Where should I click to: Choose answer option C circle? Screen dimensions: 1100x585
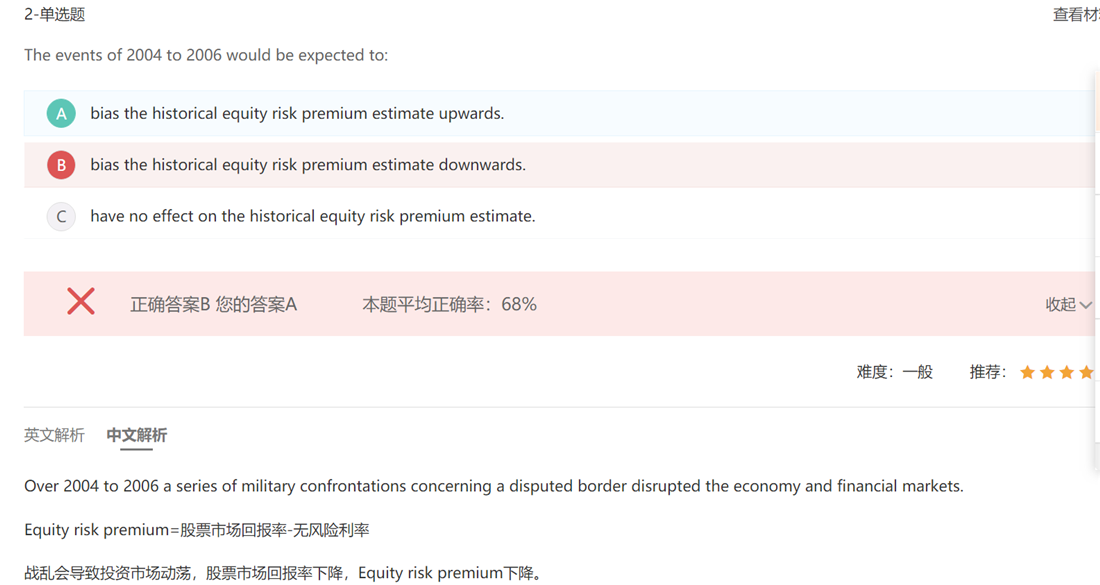tap(61, 216)
